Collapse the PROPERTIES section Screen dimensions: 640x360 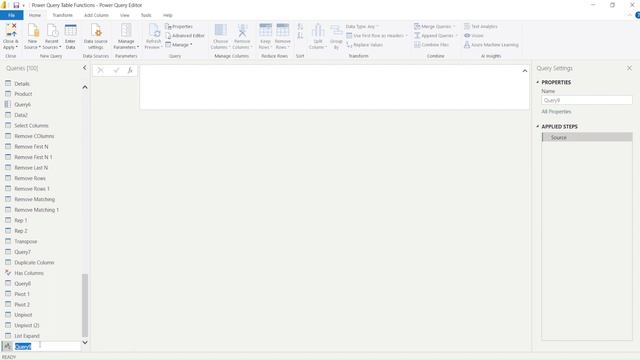(x=538, y=82)
